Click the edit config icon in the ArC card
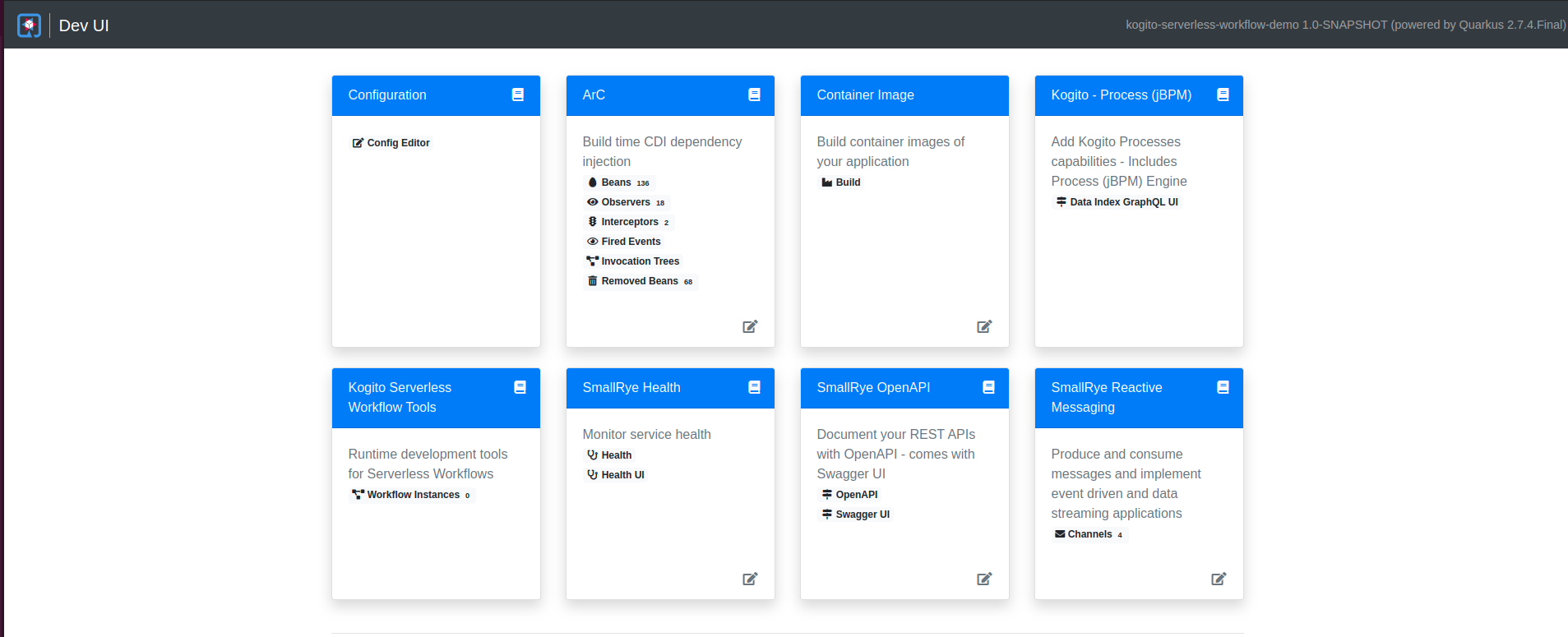 point(750,326)
